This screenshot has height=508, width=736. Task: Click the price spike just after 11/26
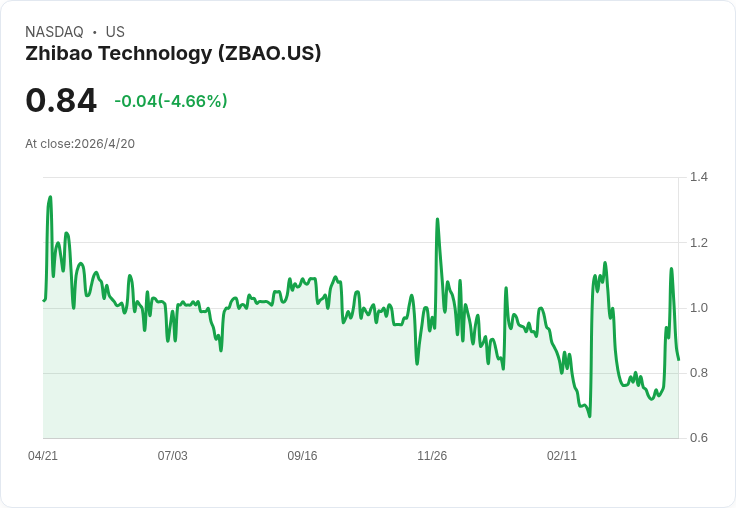pos(437,219)
